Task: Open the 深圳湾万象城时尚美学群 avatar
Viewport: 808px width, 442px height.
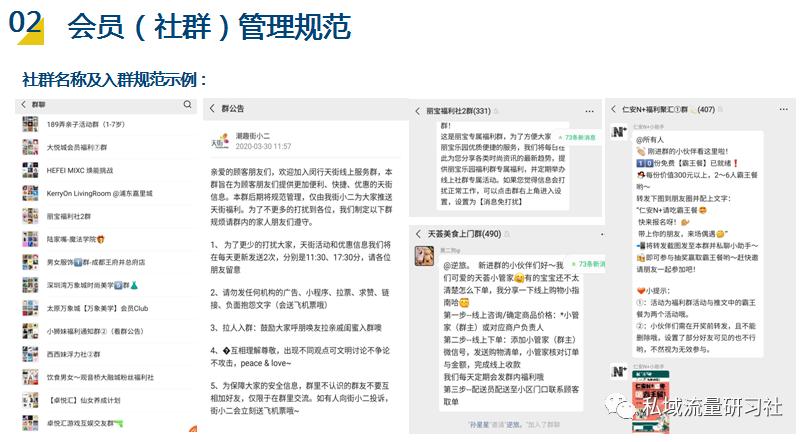Action: pos(30,285)
